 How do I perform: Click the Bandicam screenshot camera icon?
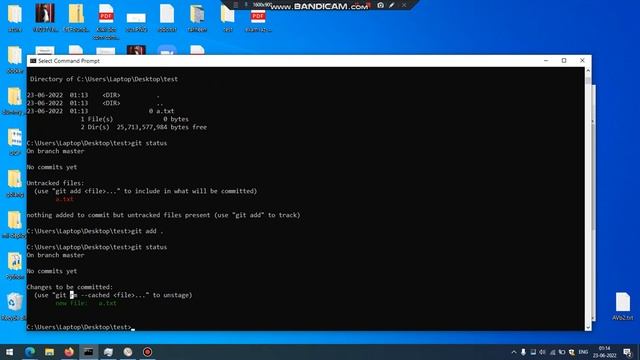coord(380,5)
